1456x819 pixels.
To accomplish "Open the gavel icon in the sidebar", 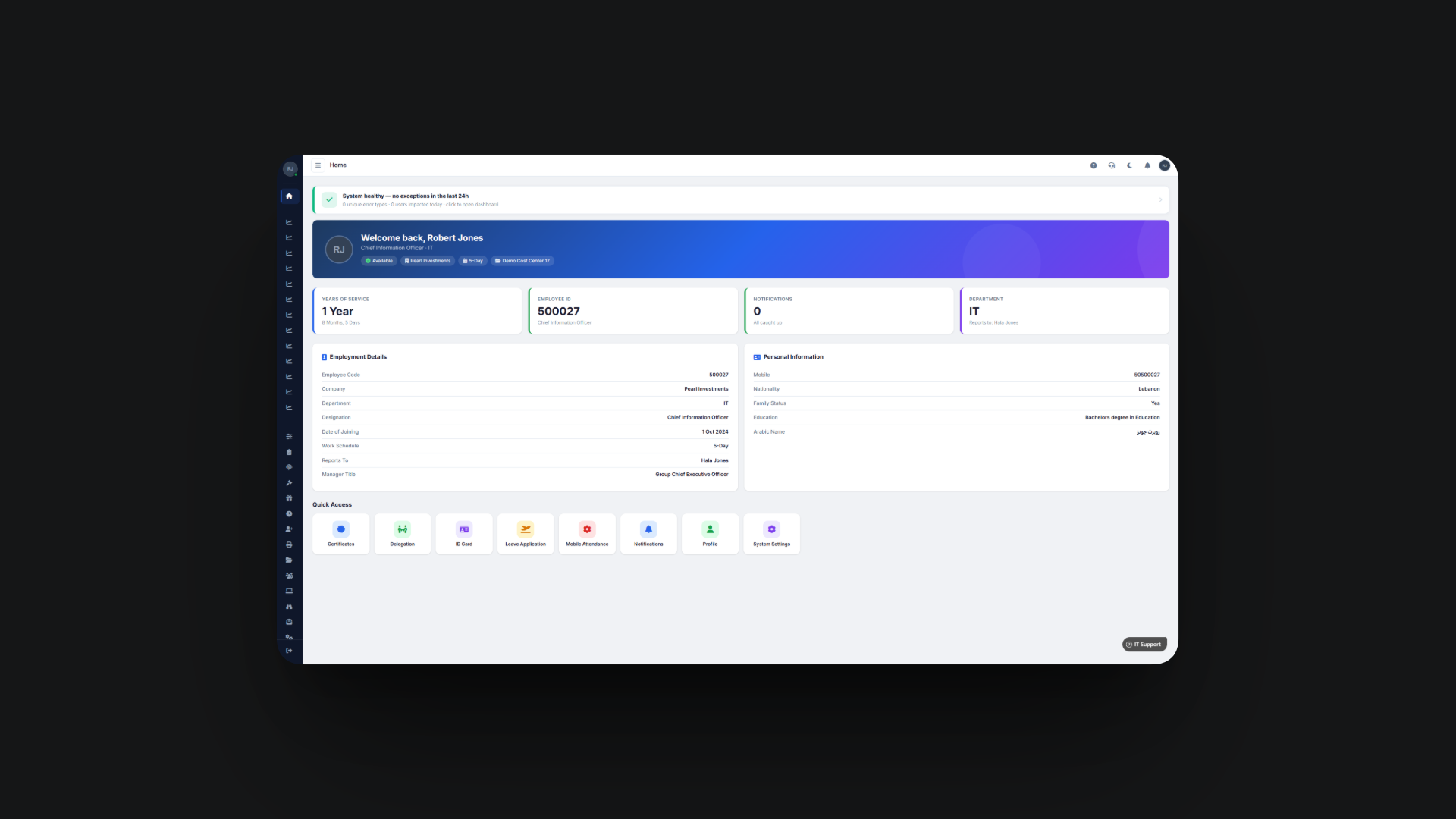I will tap(289, 483).
